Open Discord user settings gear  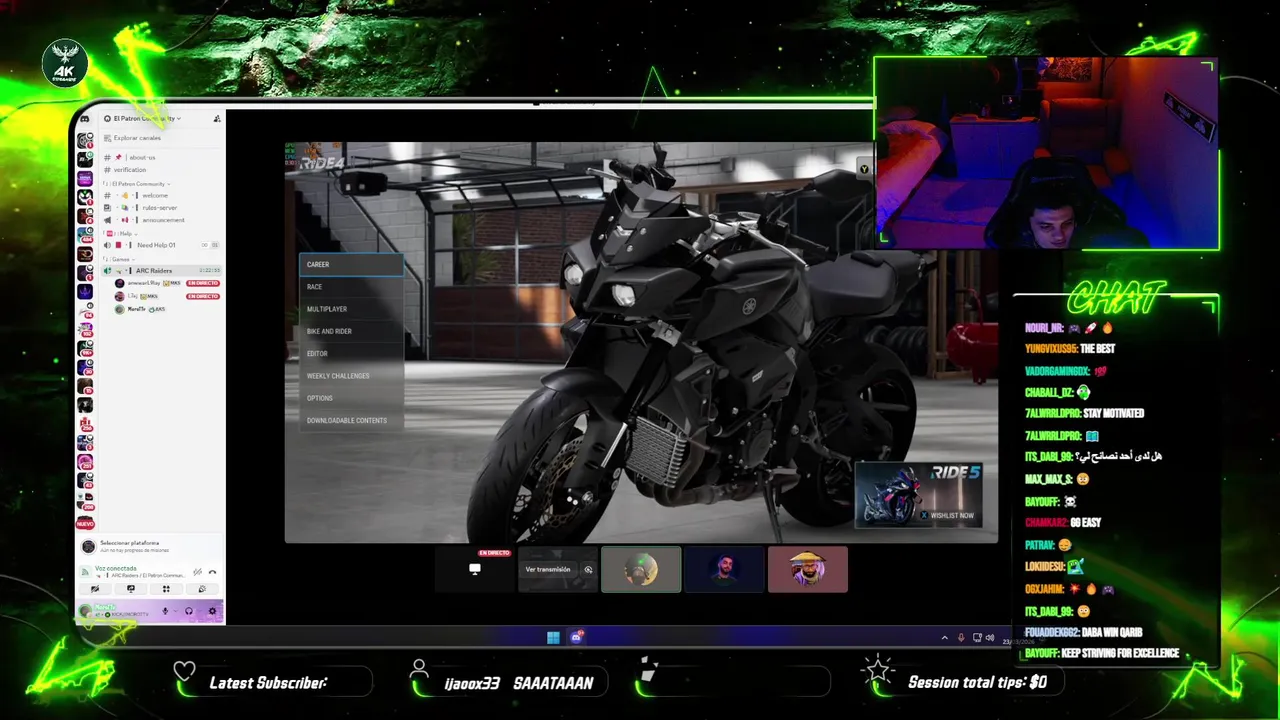(212, 611)
